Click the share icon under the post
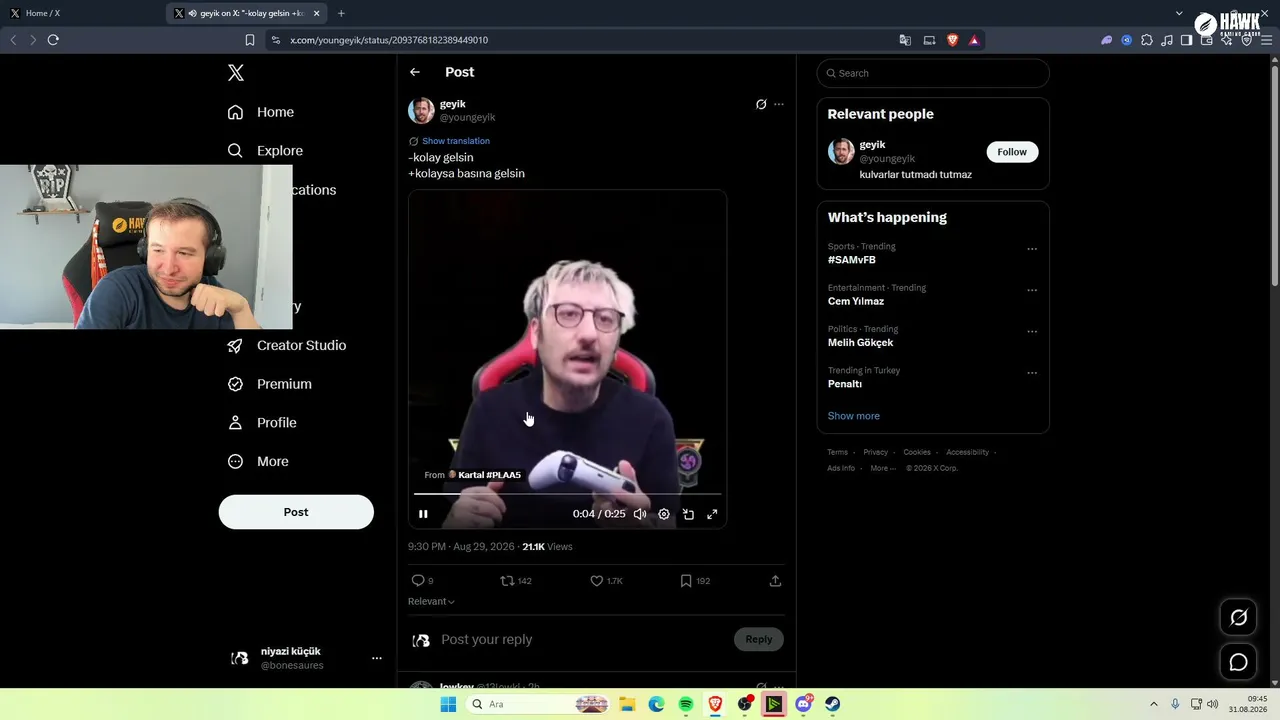This screenshot has height=720, width=1280. point(775,581)
